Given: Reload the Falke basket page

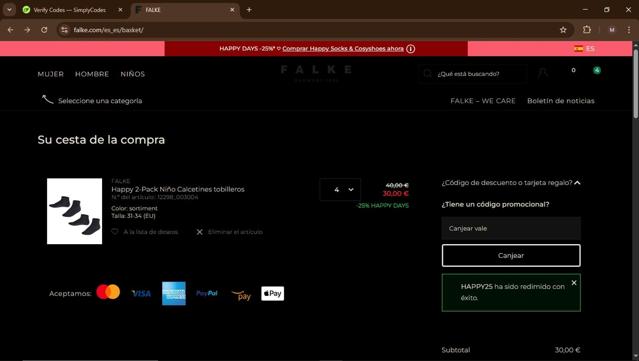Looking at the screenshot, I should tap(44, 30).
